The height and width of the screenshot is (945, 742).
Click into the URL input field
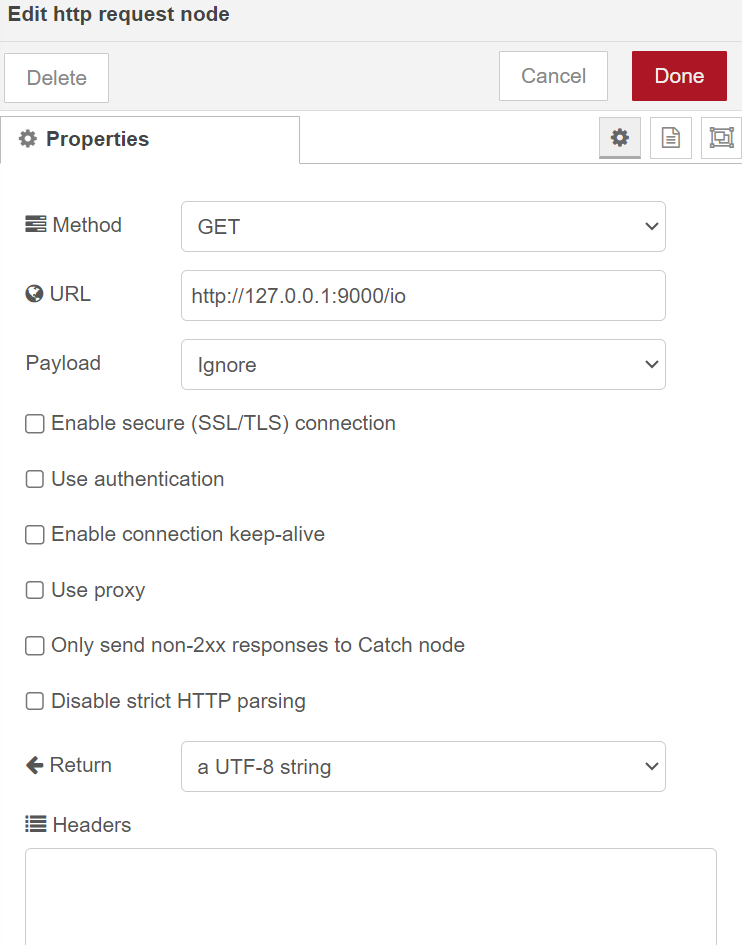pyautogui.click(x=422, y=296)
